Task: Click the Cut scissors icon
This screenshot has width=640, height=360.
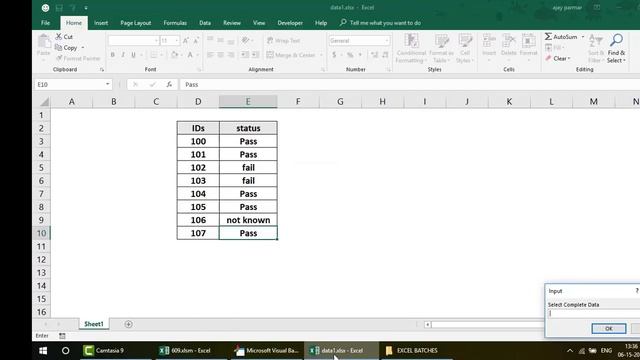Action: 59,37
